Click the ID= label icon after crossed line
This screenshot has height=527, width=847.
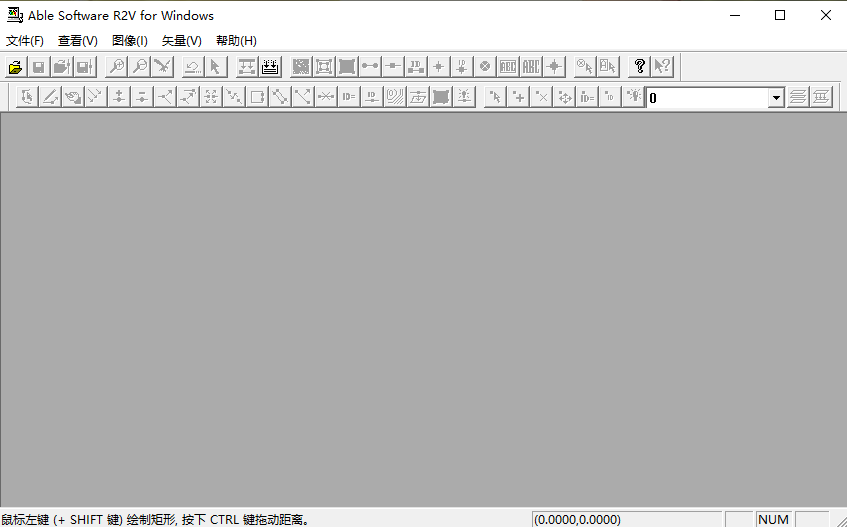pyautogui.click(x=348, y=97)
